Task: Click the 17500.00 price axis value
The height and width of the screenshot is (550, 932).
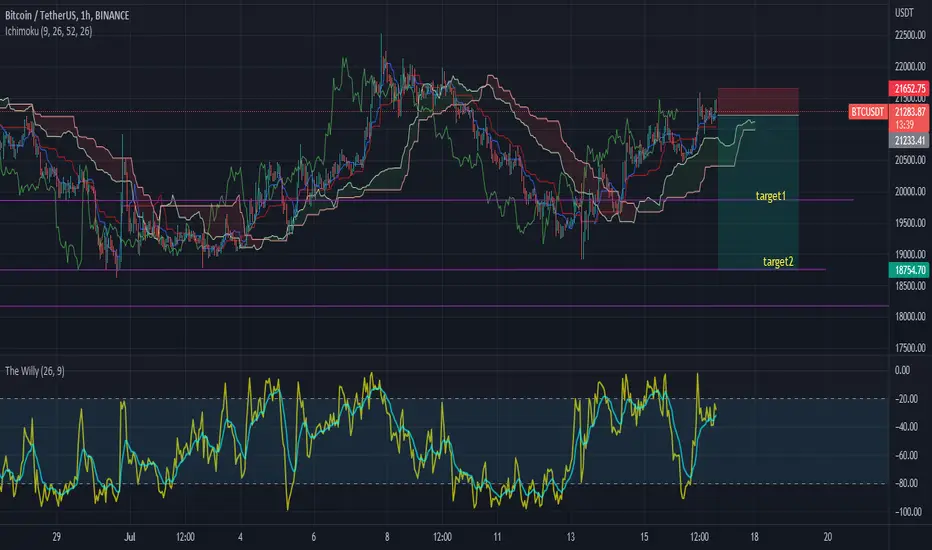Action: pos(910,348)
